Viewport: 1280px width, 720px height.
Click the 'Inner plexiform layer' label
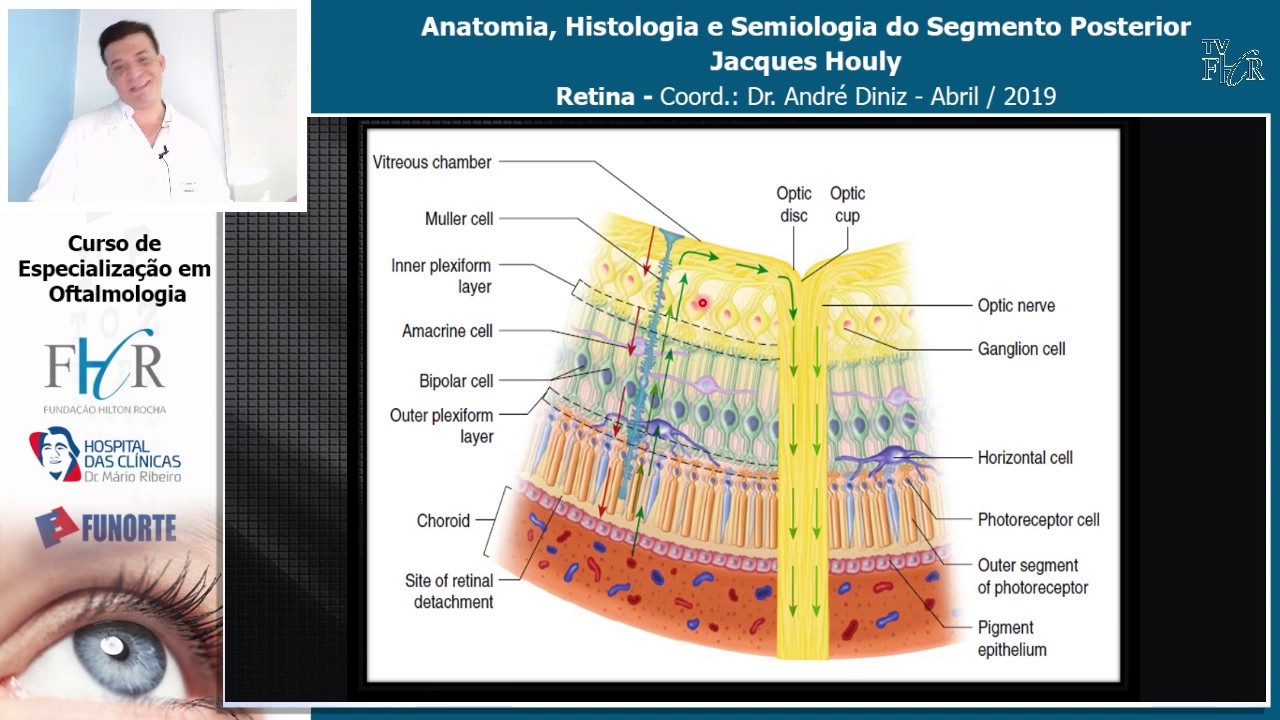point(442,276)
